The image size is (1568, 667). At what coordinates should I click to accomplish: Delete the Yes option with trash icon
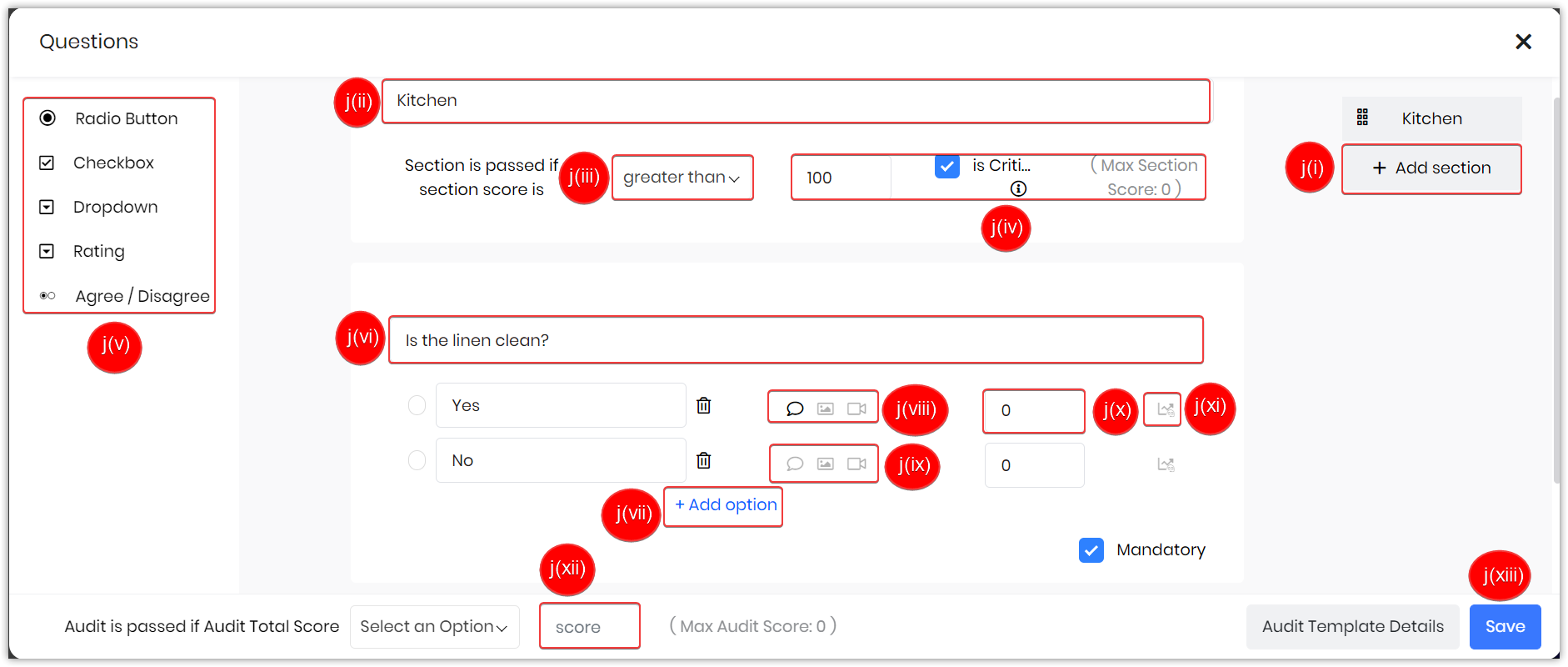click(x=704, y=405)
